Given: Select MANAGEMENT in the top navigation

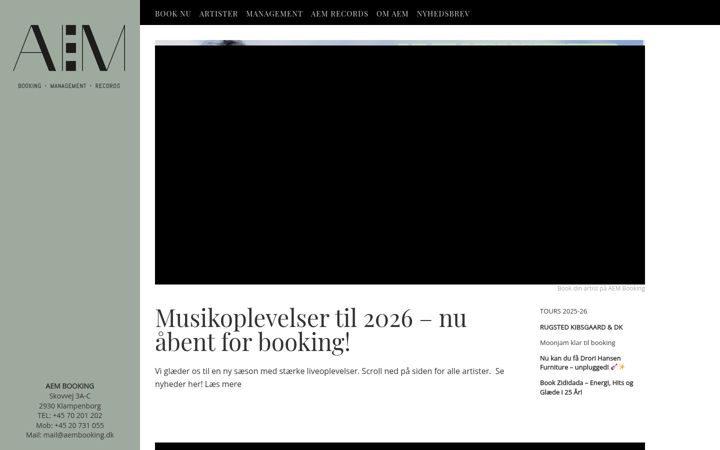Looking at the screenshot, I should point(274,14).
